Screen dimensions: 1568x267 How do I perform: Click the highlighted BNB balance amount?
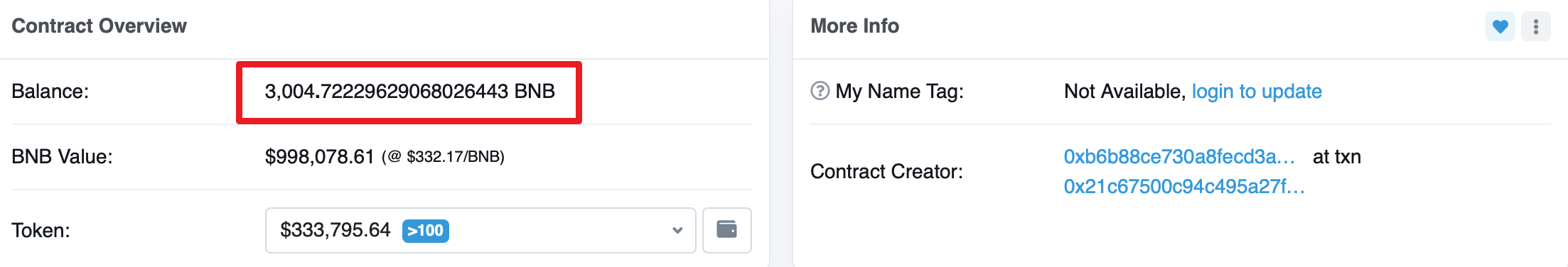pyautogui.click(x=409, y=92)
